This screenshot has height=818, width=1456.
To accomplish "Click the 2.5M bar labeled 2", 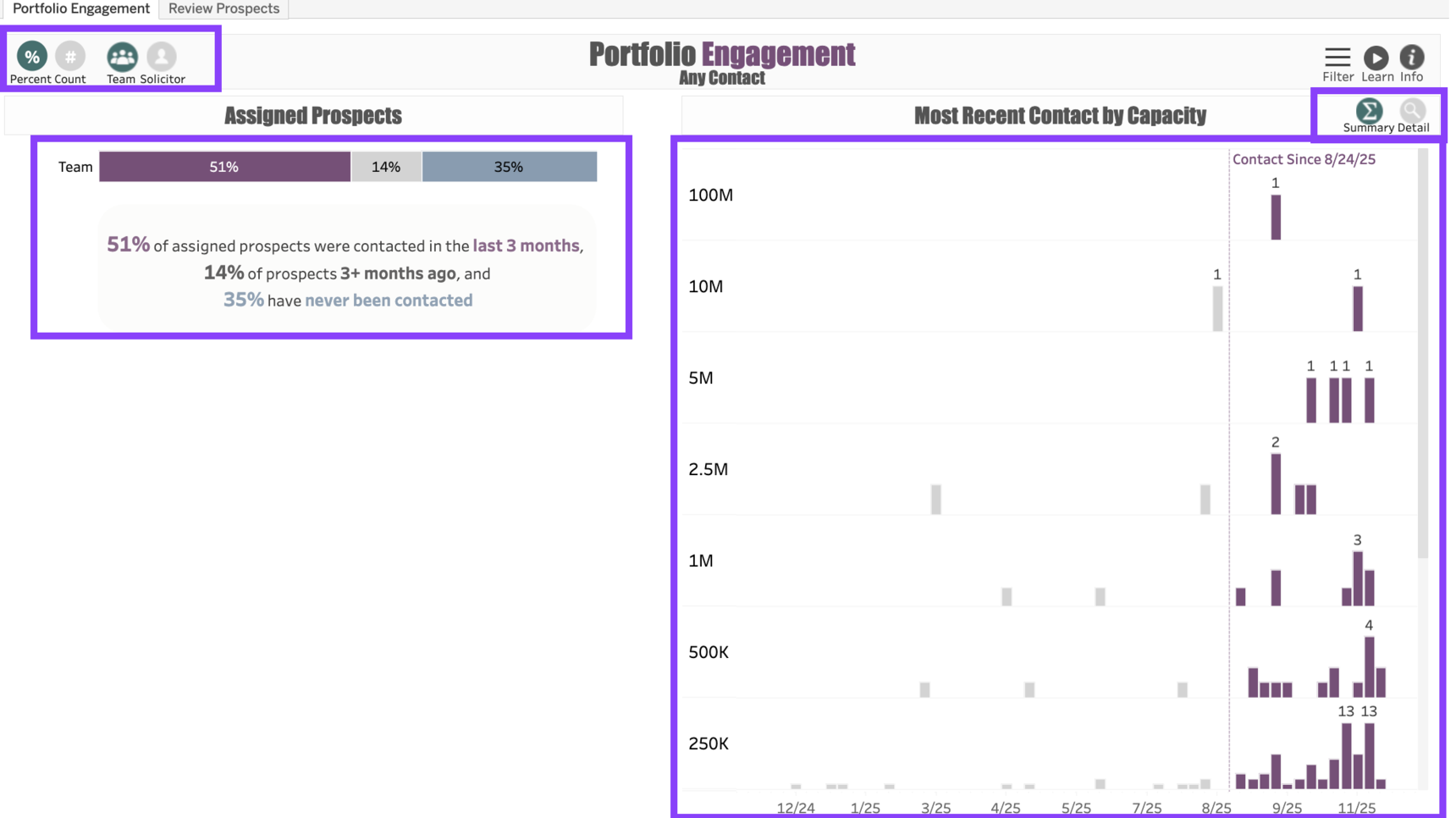I will (x=1276, y=484).
